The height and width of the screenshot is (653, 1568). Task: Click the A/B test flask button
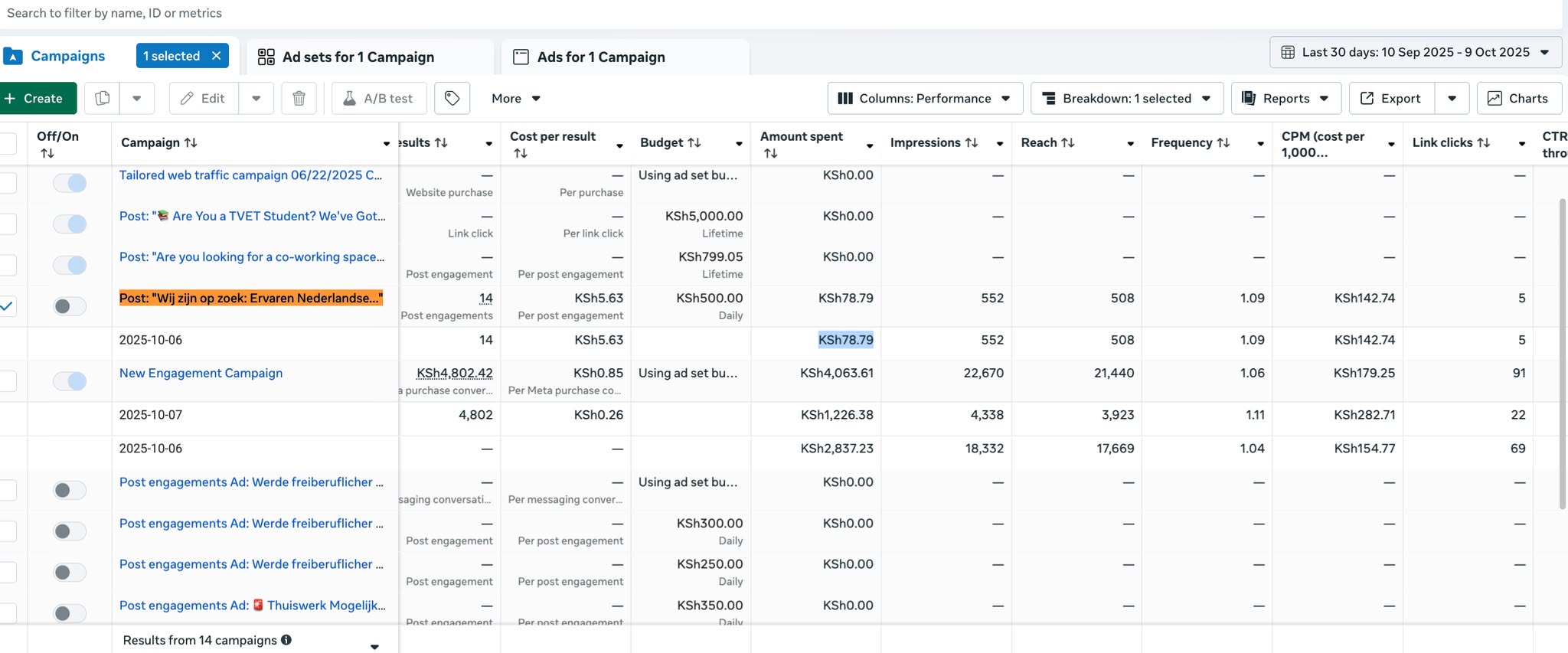pyautogui.click(x=378, y=98)
